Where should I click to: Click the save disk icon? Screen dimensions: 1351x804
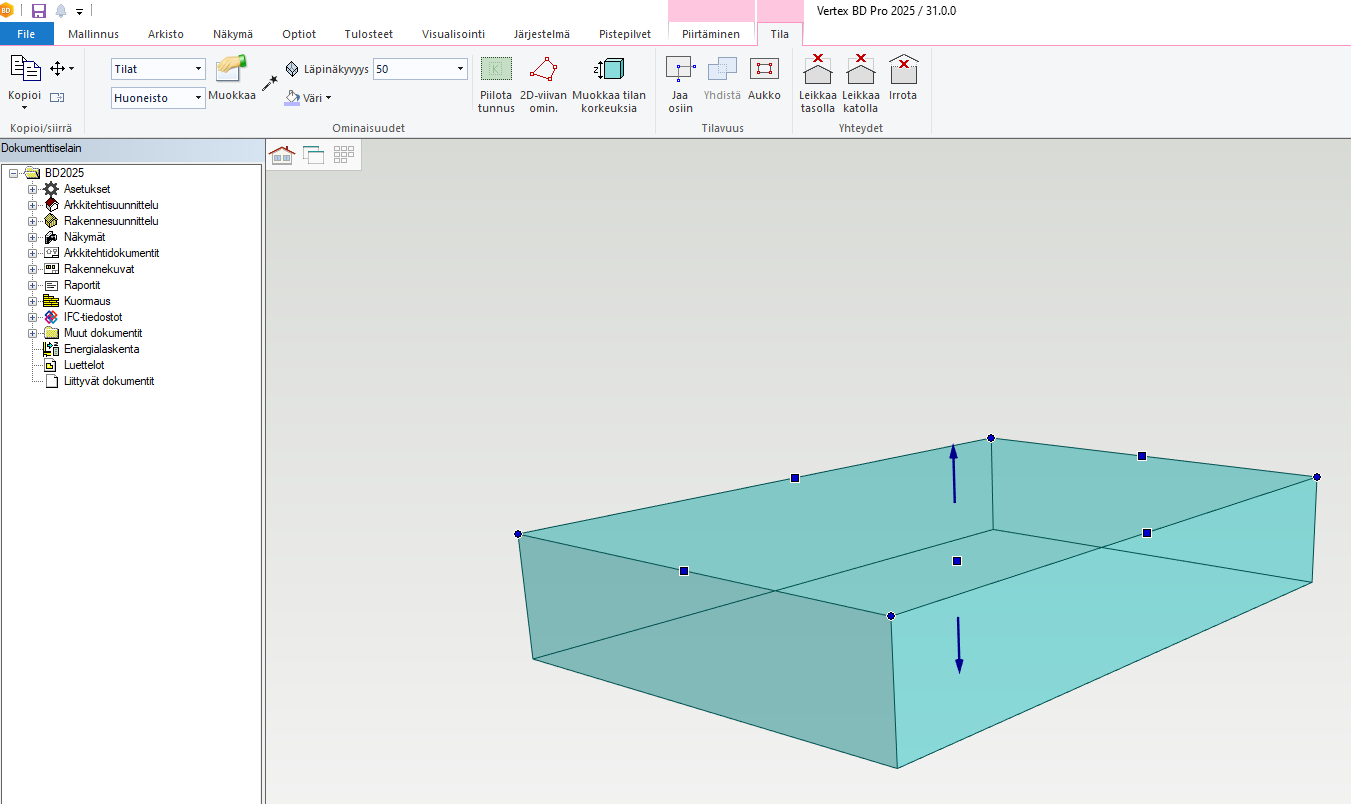pyautogui.click(x=39, y=11)
